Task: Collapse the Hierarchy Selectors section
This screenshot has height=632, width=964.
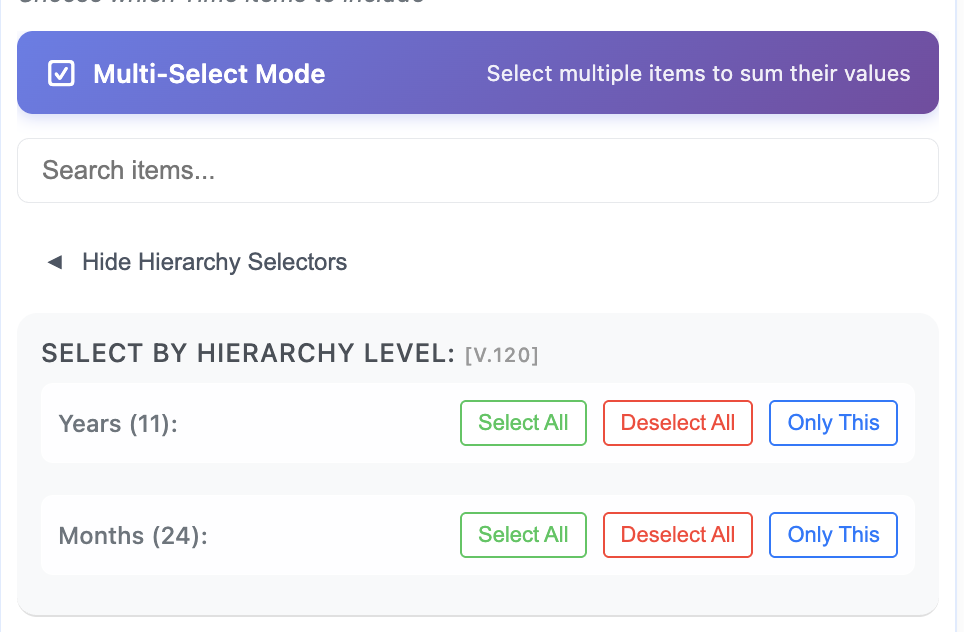Action: pyautogui.click(x=195, y=262)
